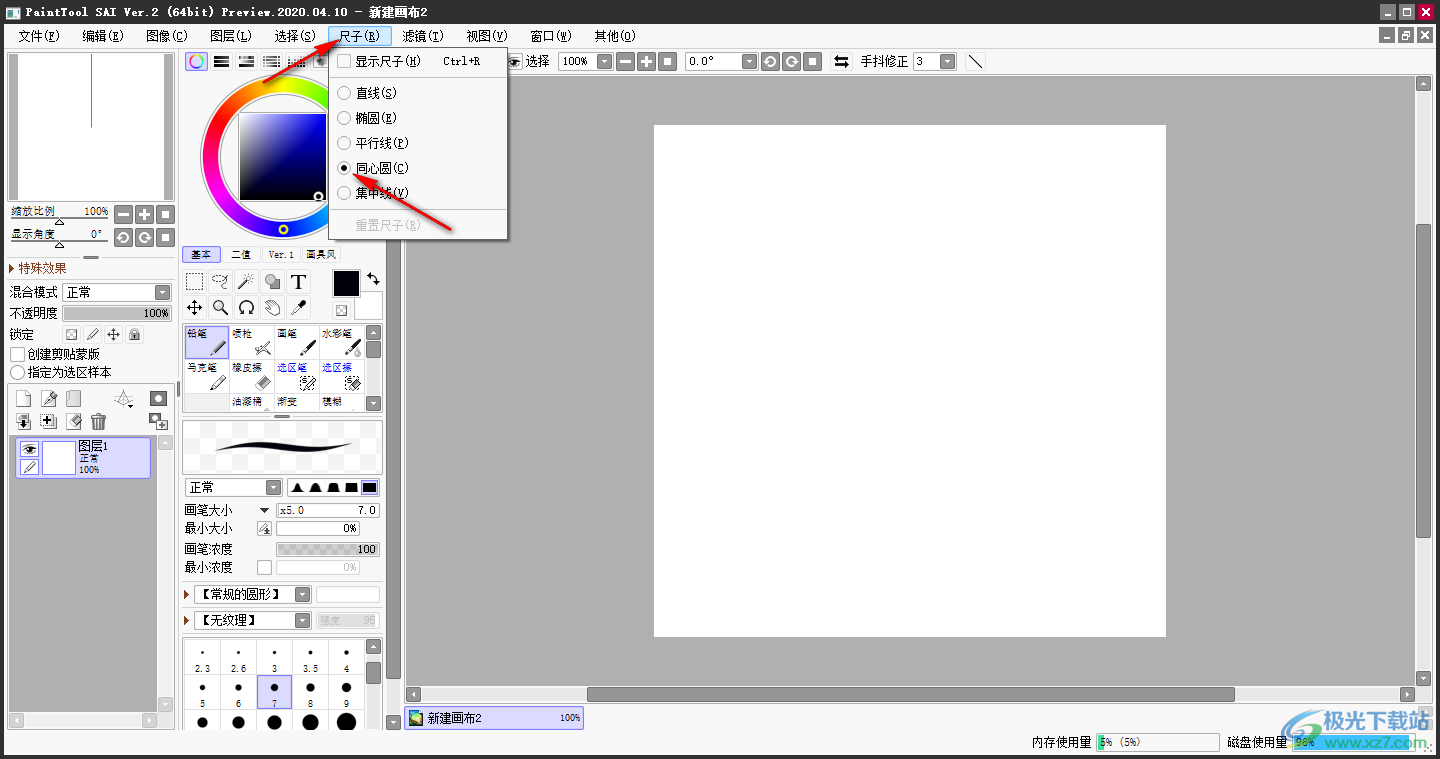The height and width of the screenshot is (759, 1440).
Task: Select the Text (T) tool
Action: pyautogui.click(x=298, y=282)
